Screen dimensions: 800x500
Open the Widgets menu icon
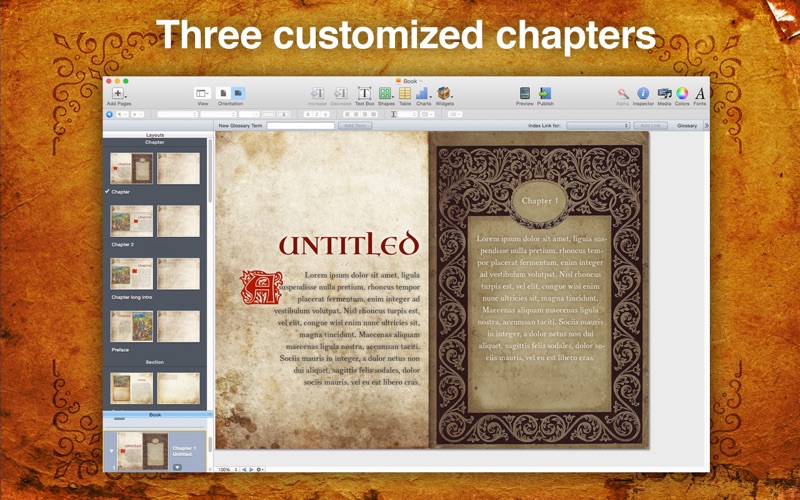click(444, 93)
